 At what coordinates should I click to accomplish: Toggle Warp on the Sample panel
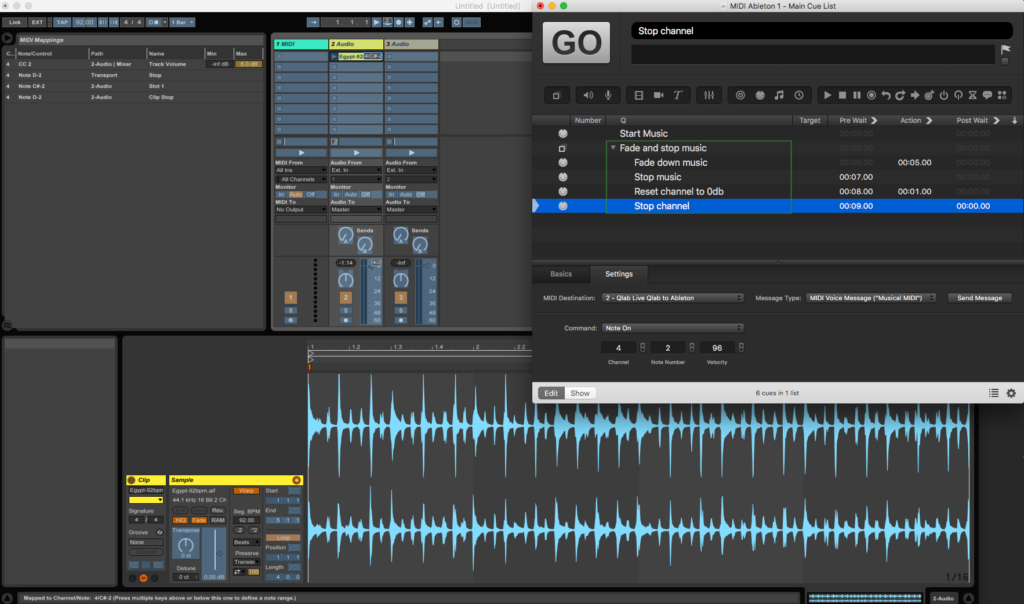pos(246,491)
